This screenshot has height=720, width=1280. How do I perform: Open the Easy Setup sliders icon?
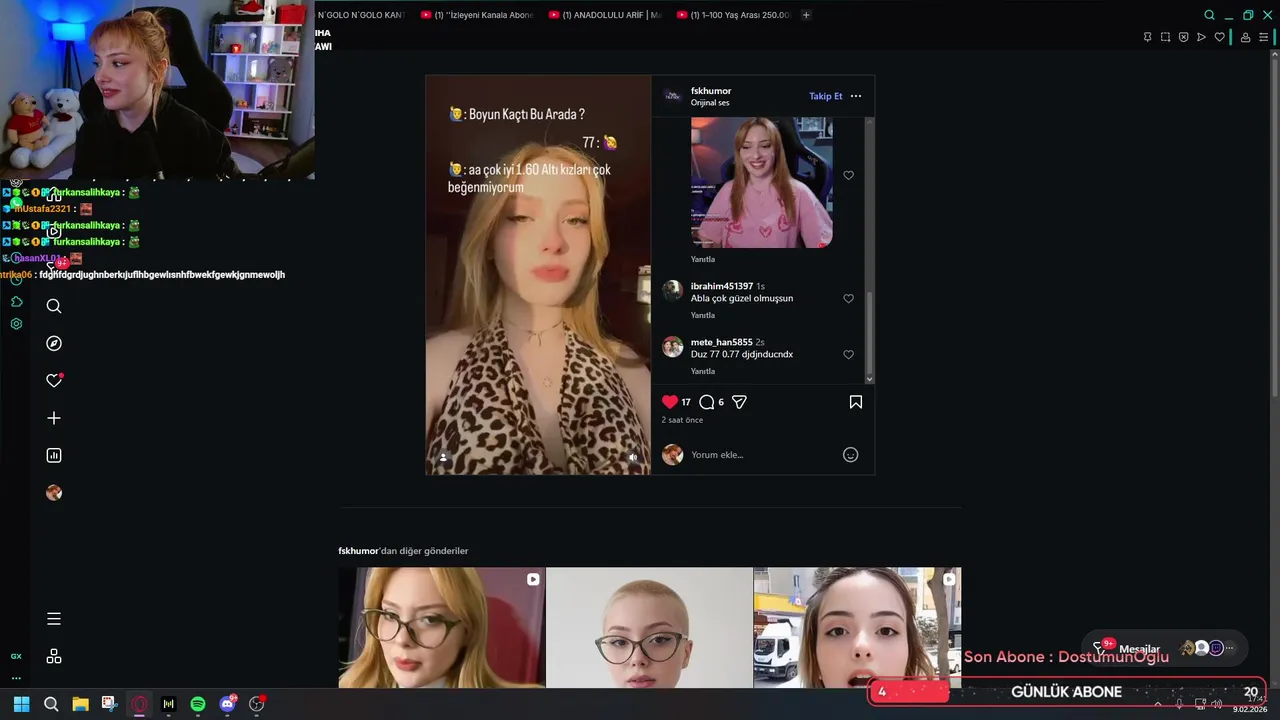[1263, 37]
